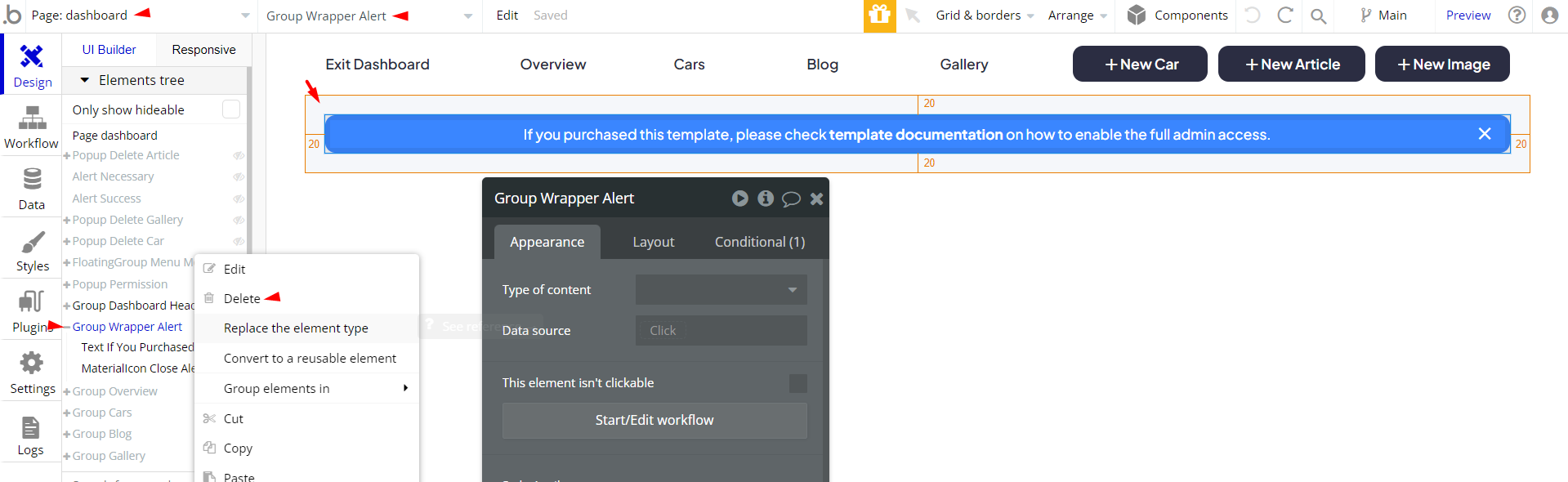Select the pointer arrow tool
This screenshot has width=1568, height=482.
913,16
